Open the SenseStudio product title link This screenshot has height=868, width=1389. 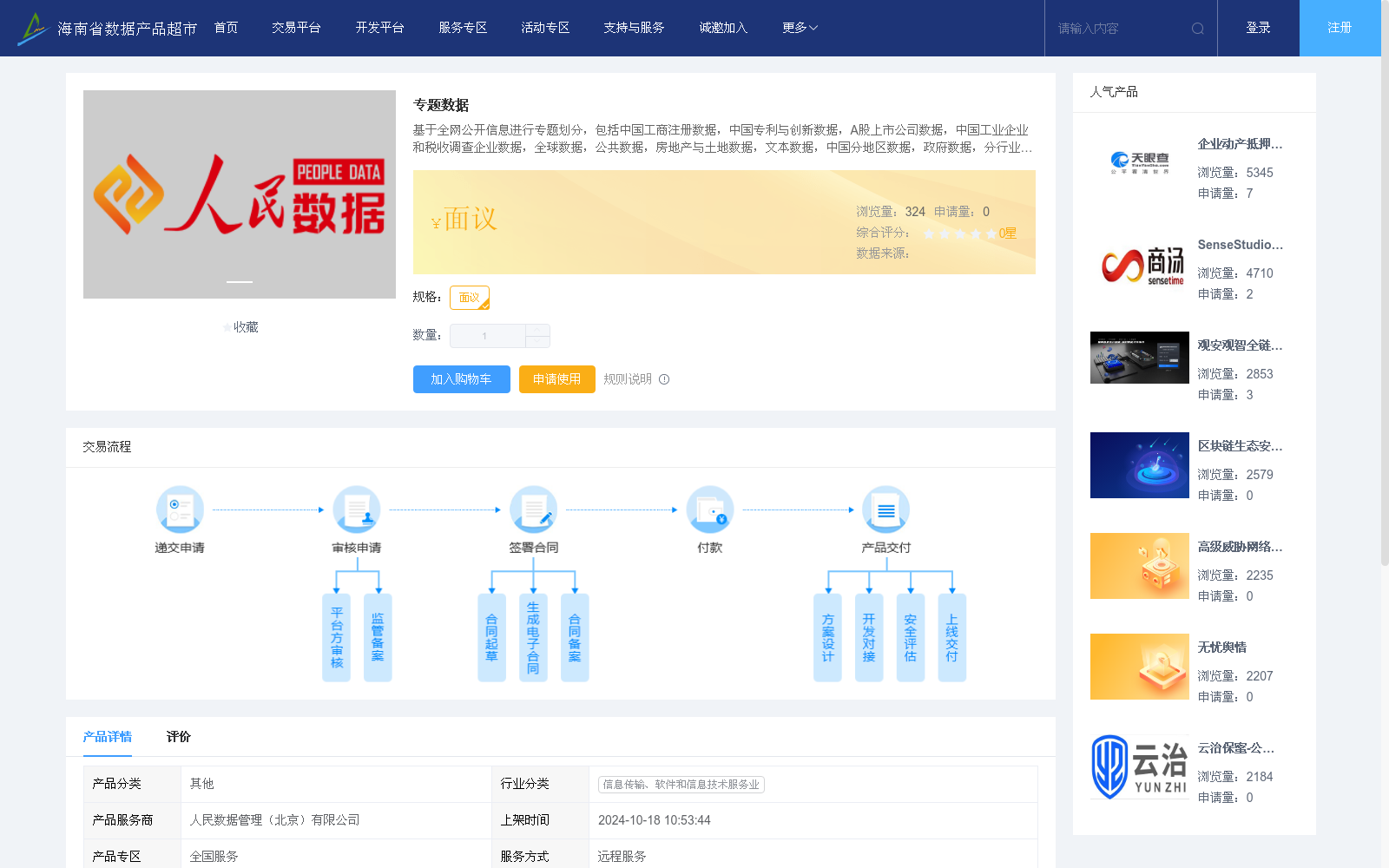[x=1240, y=245]
